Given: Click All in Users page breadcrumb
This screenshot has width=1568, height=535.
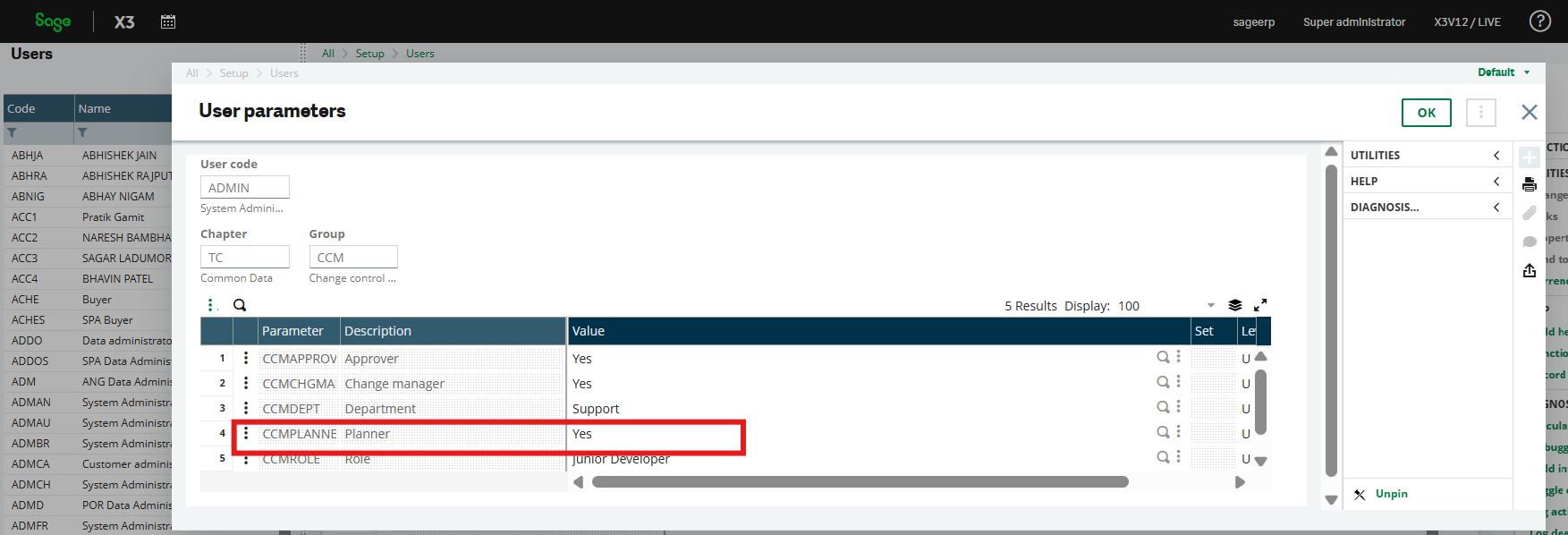Looking at the screenshot, I should (x=328, y=54).
